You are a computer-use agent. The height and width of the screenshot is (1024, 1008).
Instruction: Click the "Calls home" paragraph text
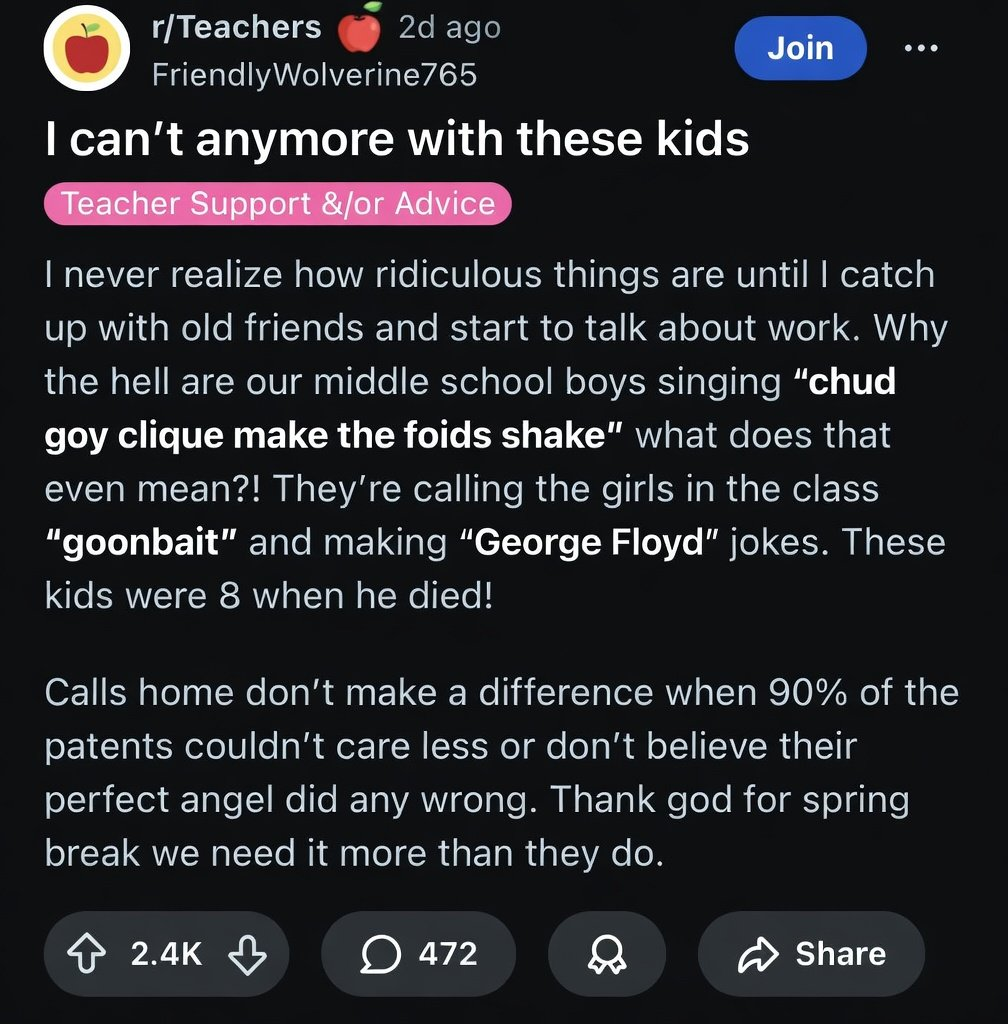tap(500, 773)
